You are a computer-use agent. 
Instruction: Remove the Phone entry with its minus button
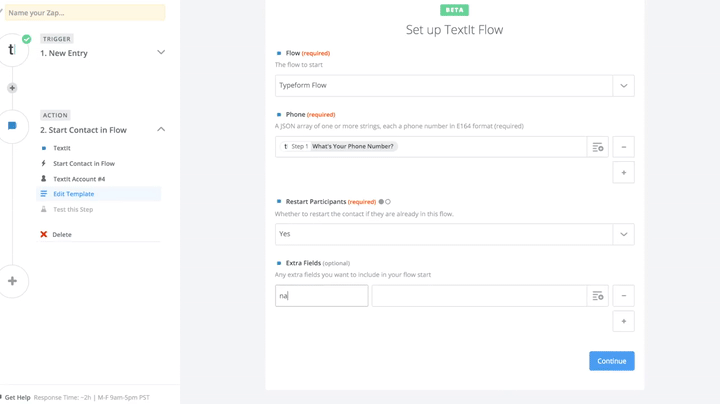click(623, 147)
